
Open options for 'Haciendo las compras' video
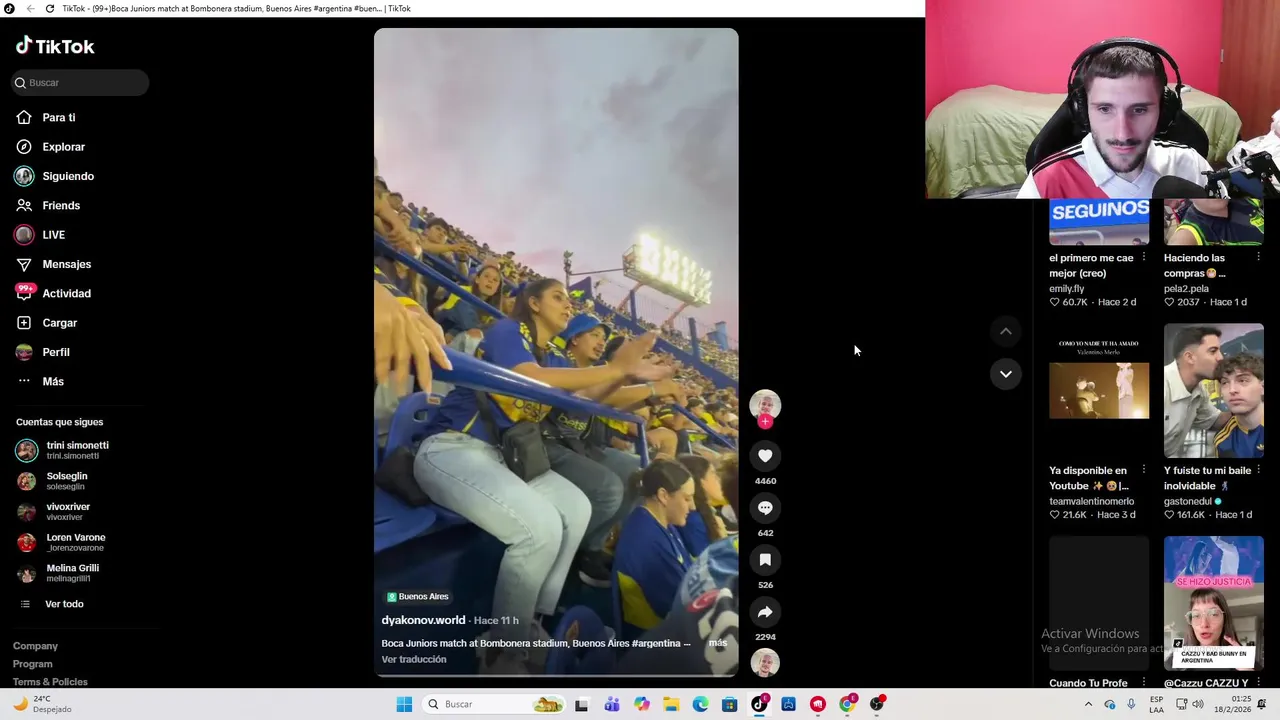point(1258,258)
